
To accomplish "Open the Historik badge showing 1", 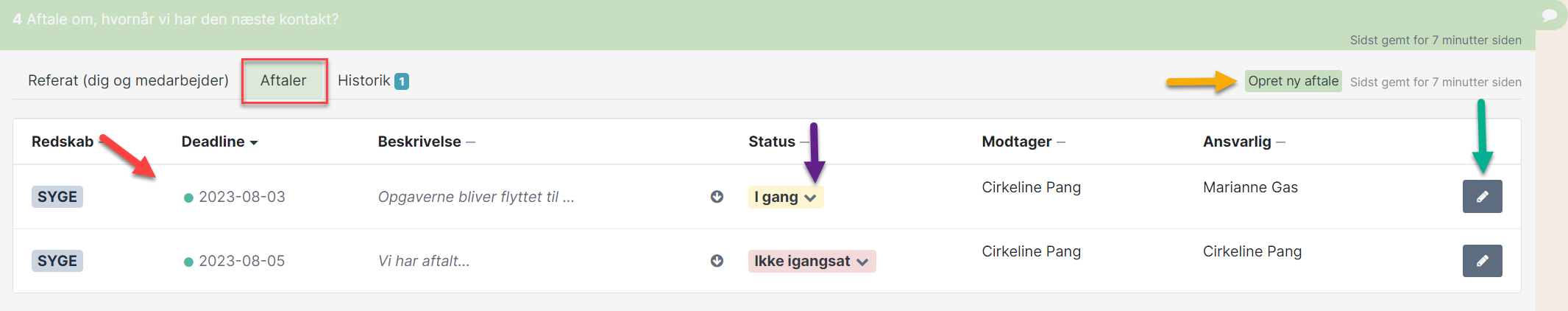I will point(402,81).
